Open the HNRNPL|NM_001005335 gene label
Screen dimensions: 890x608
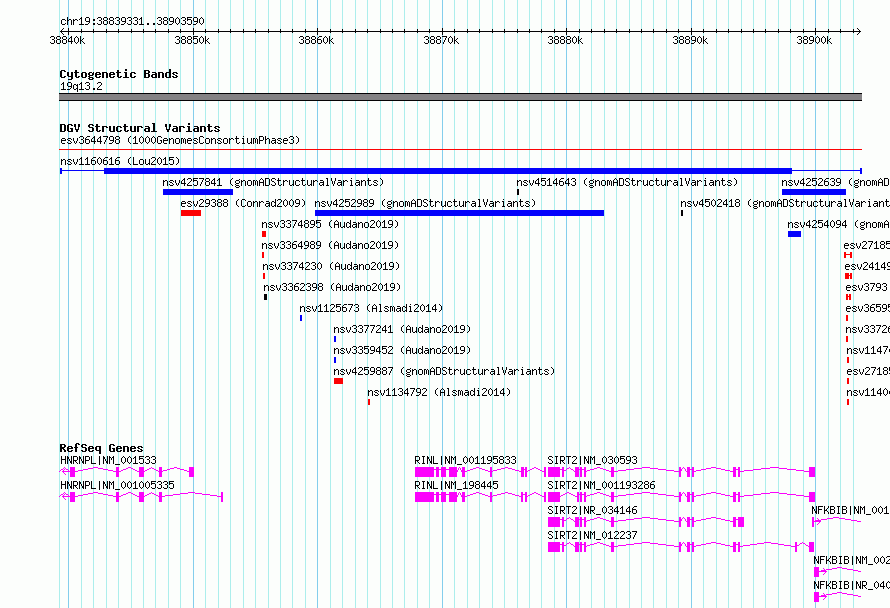pyautogui.click(x=117, y=485)
